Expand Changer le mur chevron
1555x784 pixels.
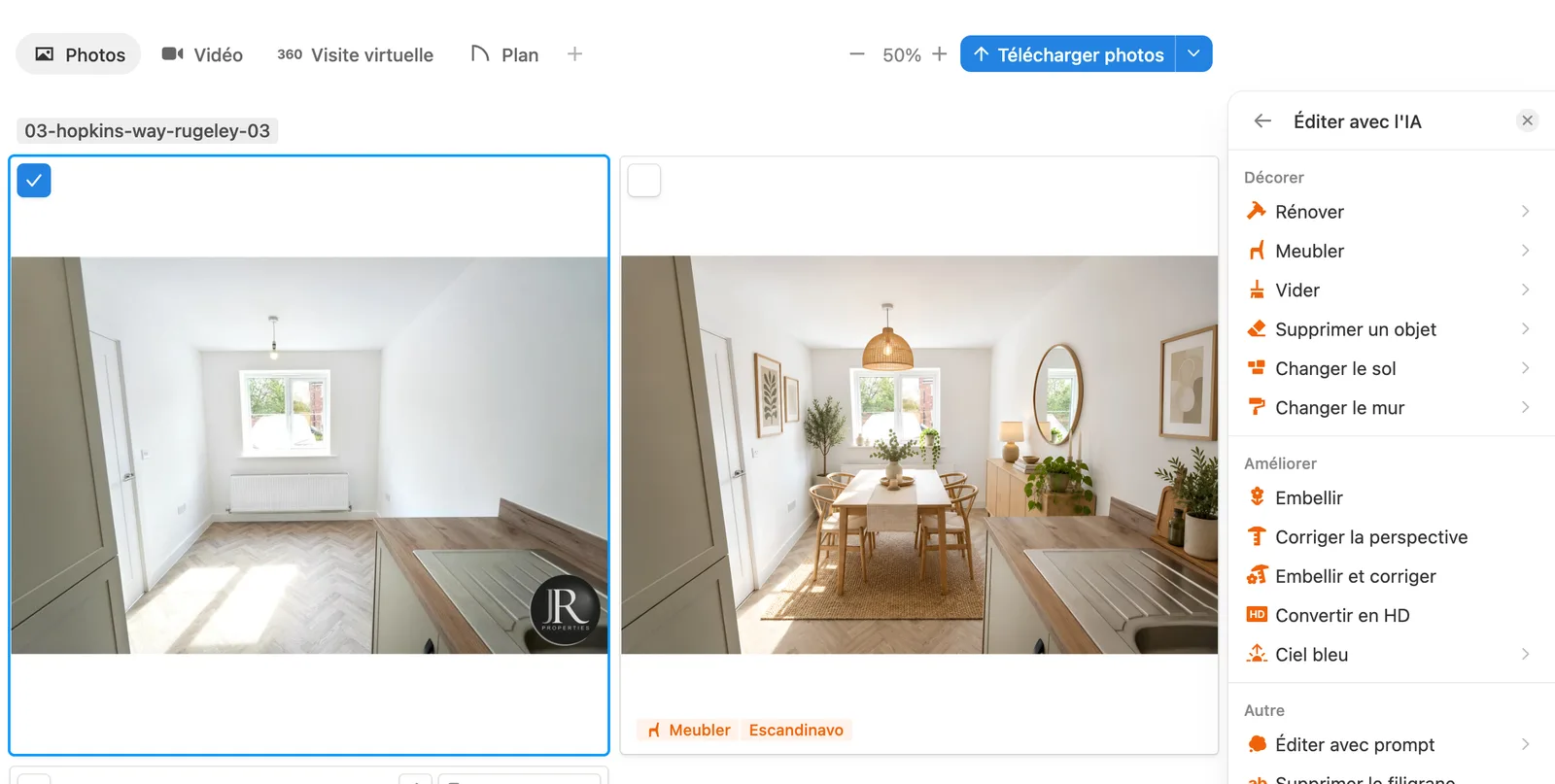(x=1525, y=407)
